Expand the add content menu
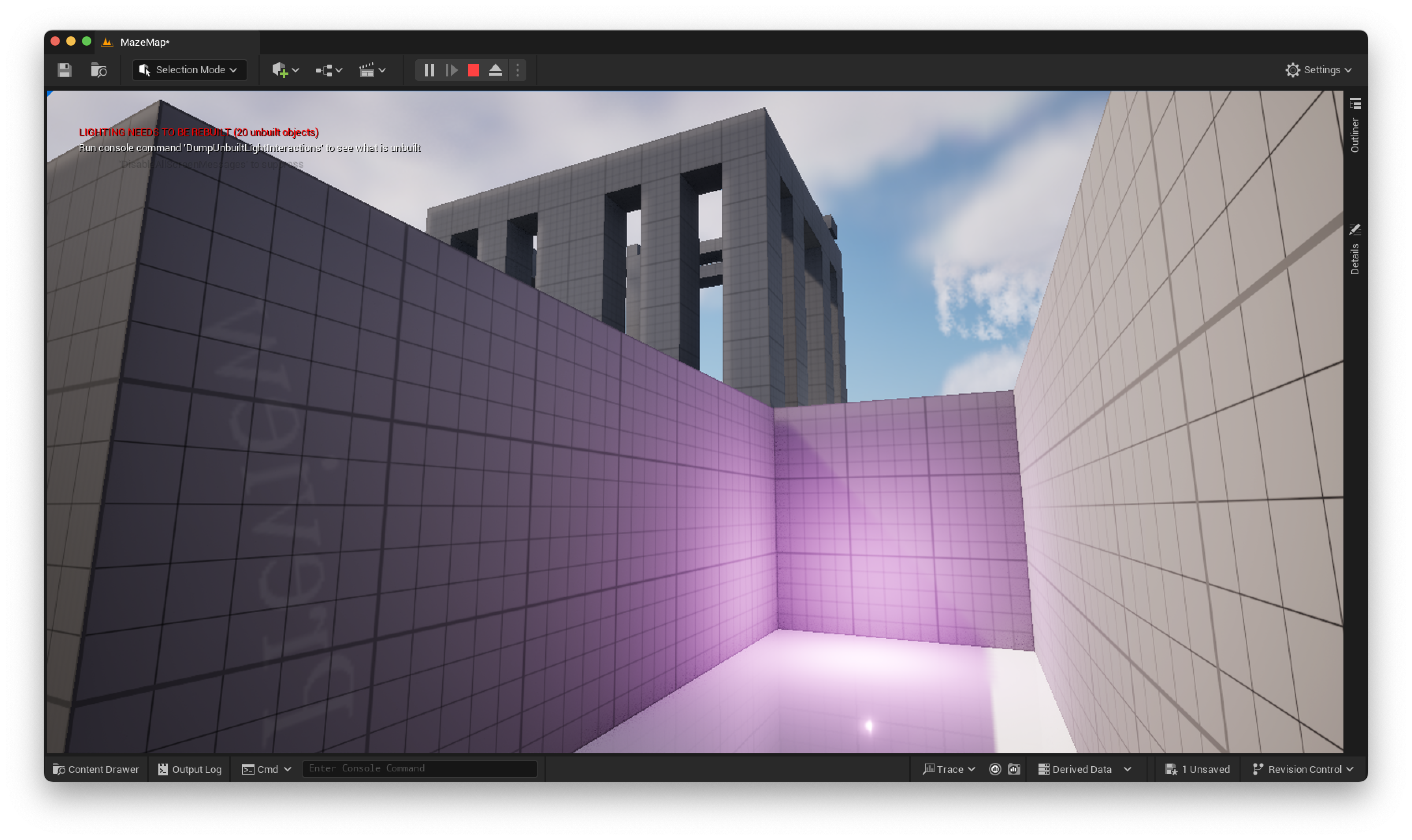The image size is (1412, 840). pyautogui.click(x=285, y=70)
